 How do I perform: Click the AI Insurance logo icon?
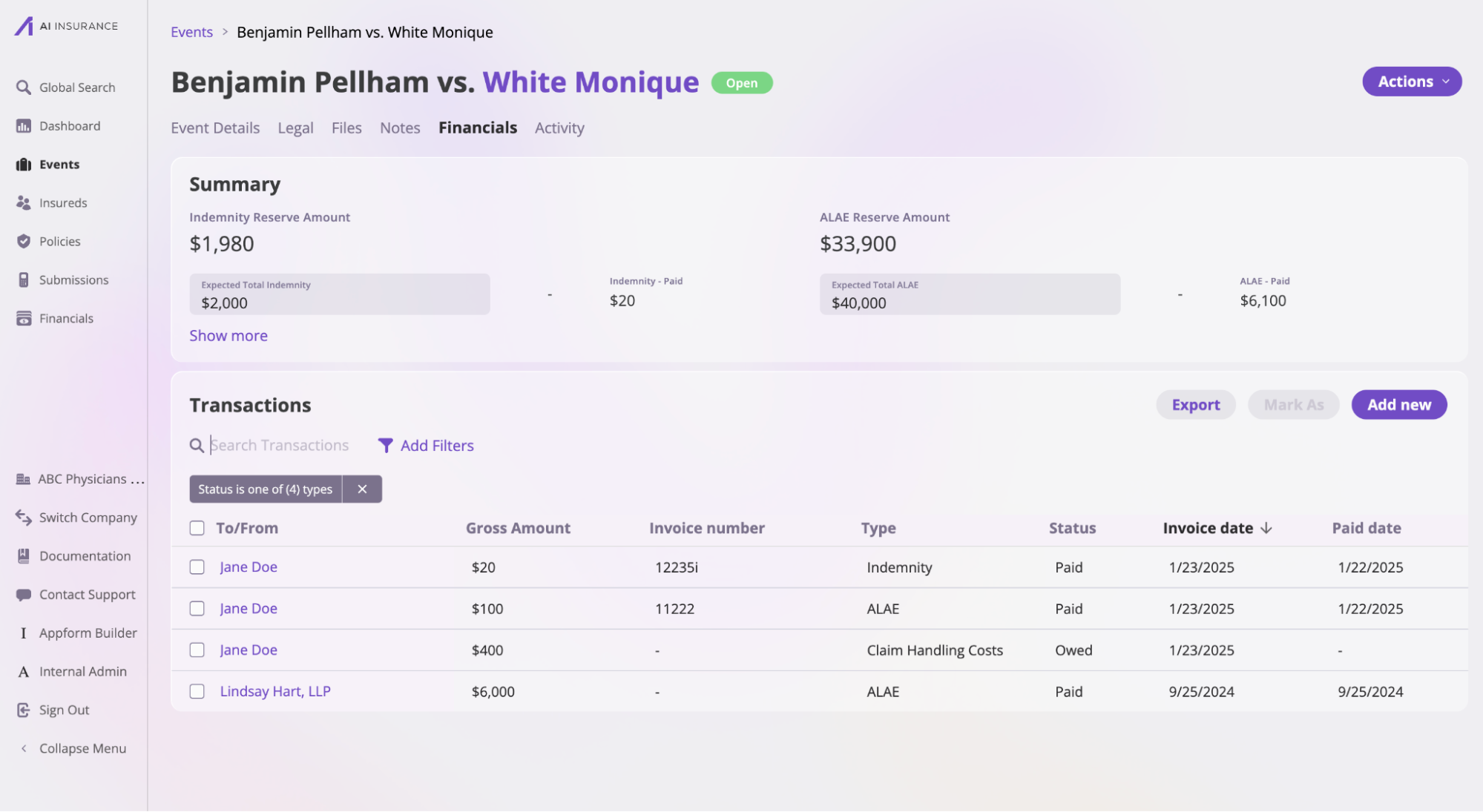click(24, 26)
